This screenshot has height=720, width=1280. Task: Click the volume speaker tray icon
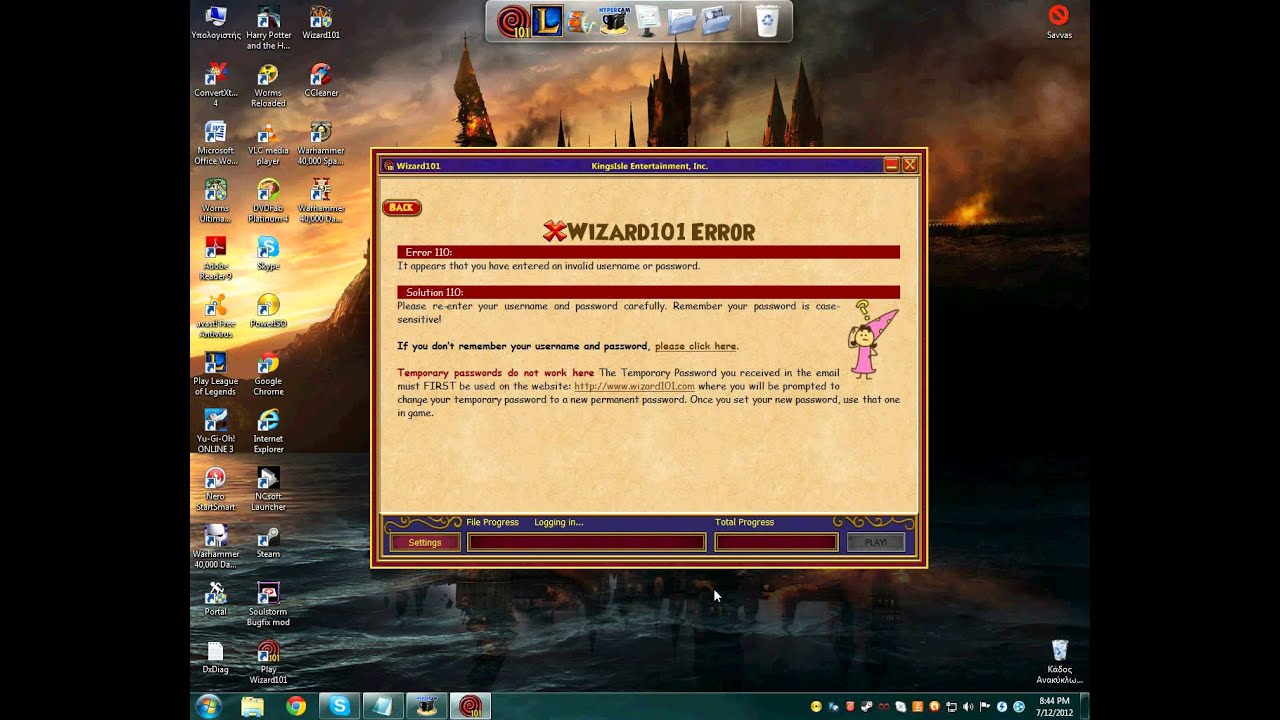(968, 707)
